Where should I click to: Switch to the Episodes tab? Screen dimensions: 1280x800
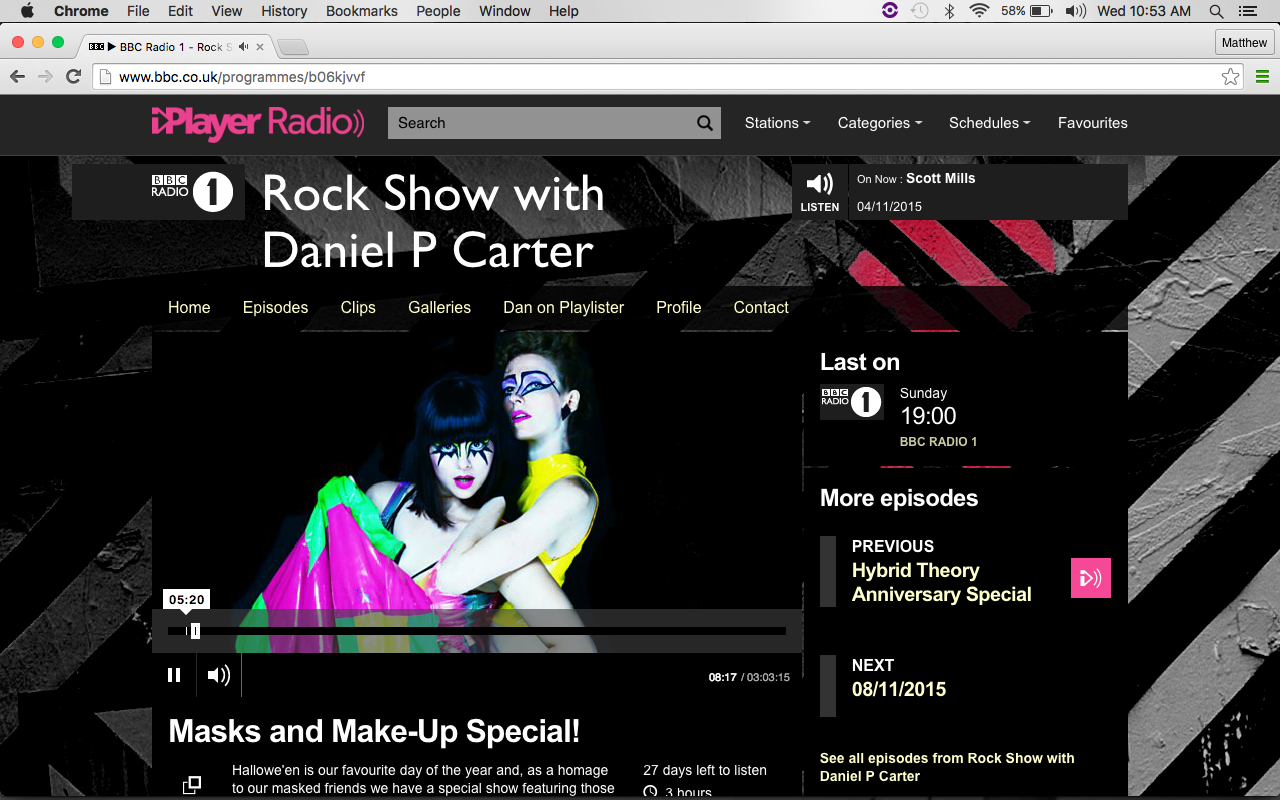click(275, 307)
